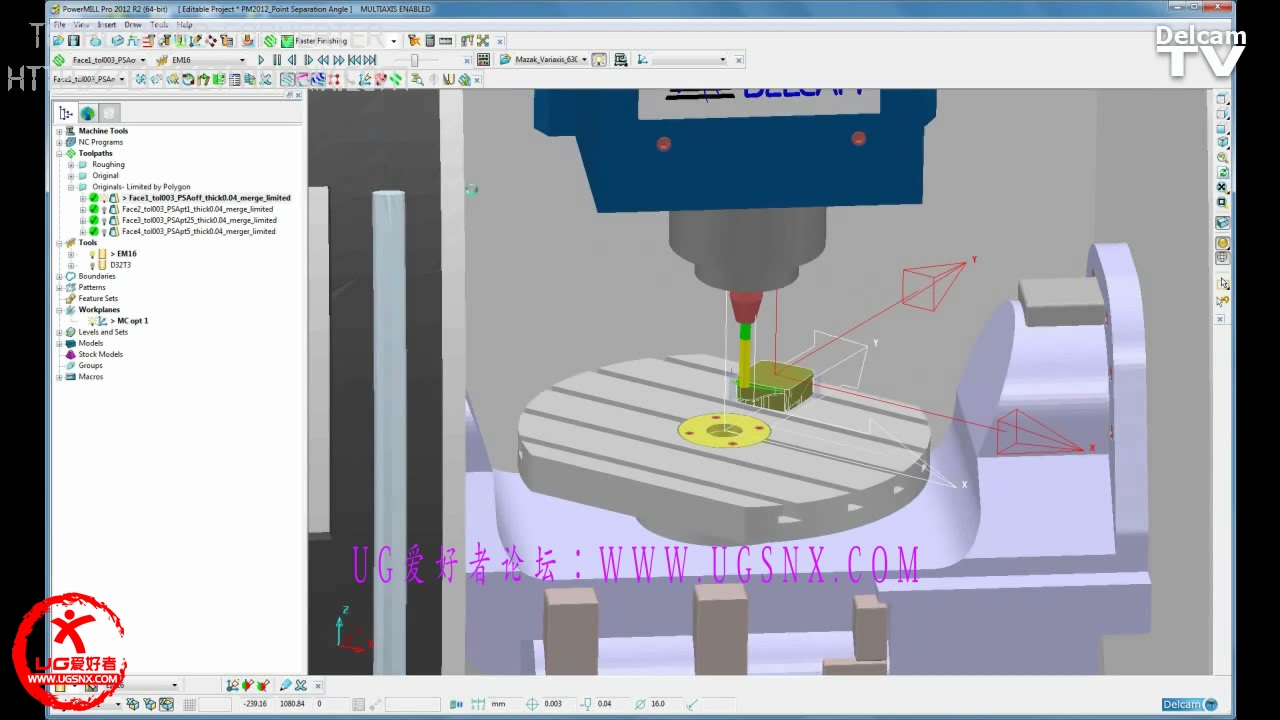
Task: Pause the toolpath simulation
Action: coord(277,60)
